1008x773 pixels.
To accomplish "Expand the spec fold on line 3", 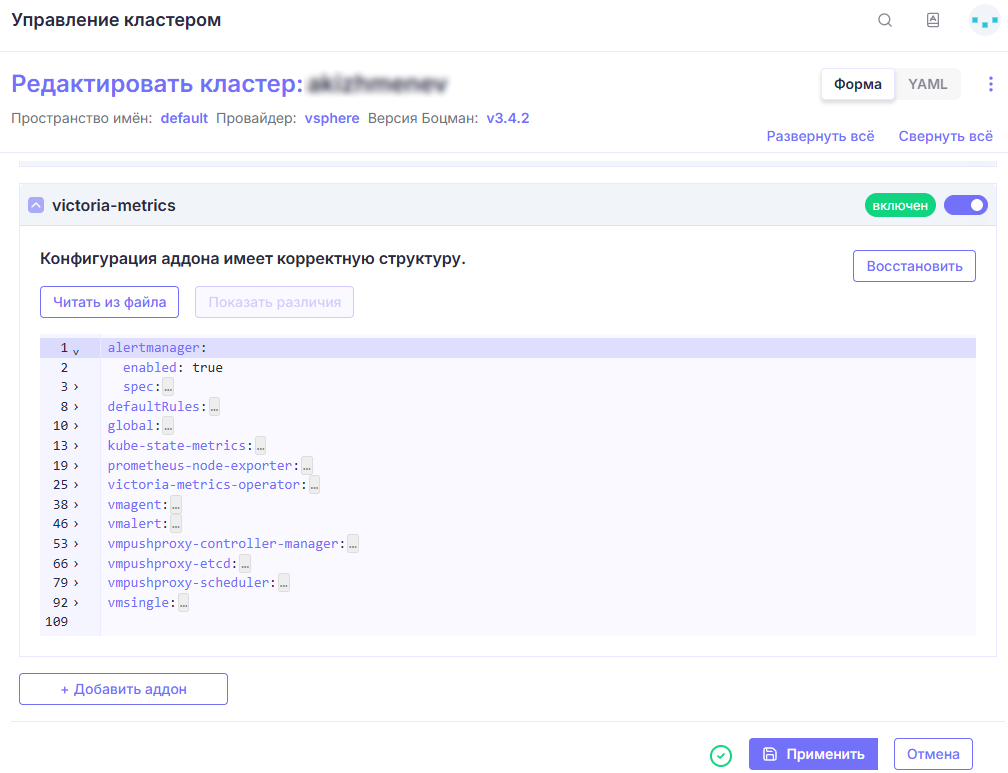I will (76, 387).
